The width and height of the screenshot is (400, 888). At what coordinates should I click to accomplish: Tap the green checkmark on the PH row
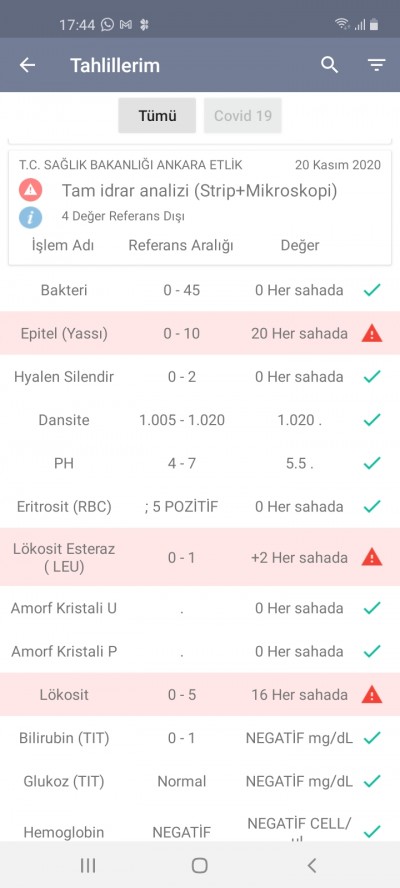click(x=372, y=463)
